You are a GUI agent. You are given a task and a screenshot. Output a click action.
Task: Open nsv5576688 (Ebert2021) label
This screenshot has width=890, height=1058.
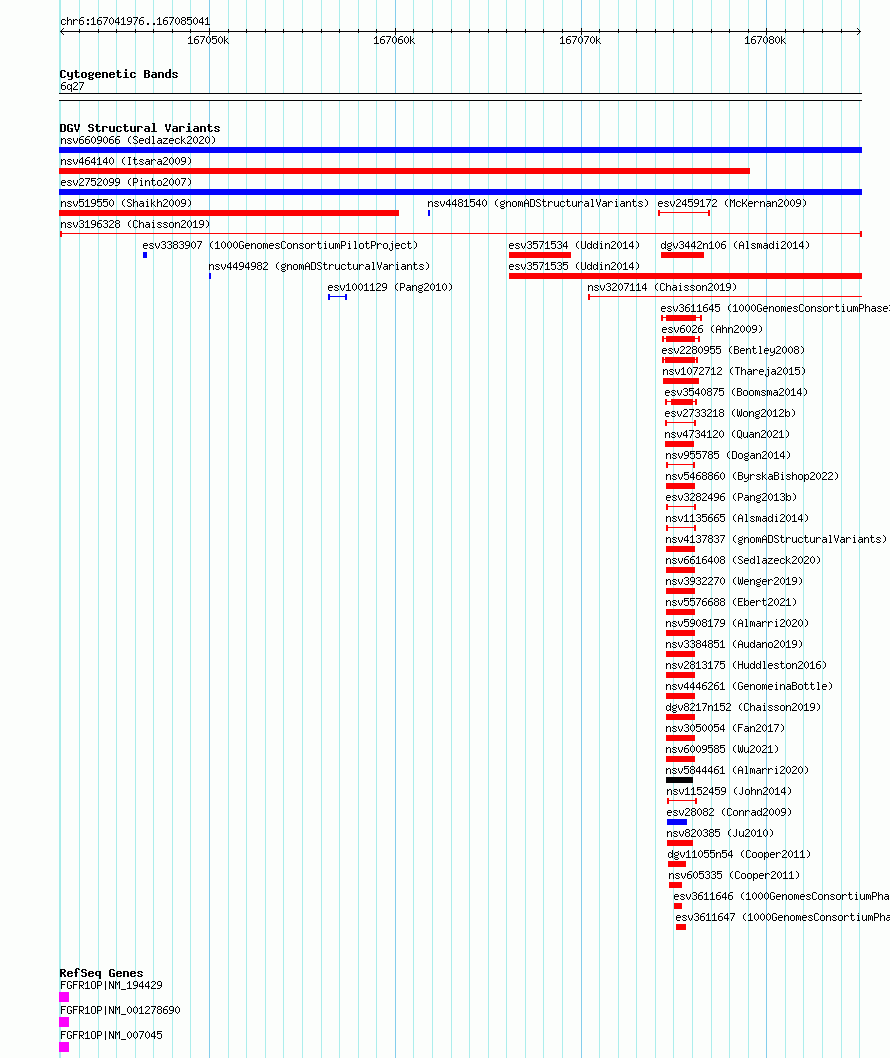(731, 602)
